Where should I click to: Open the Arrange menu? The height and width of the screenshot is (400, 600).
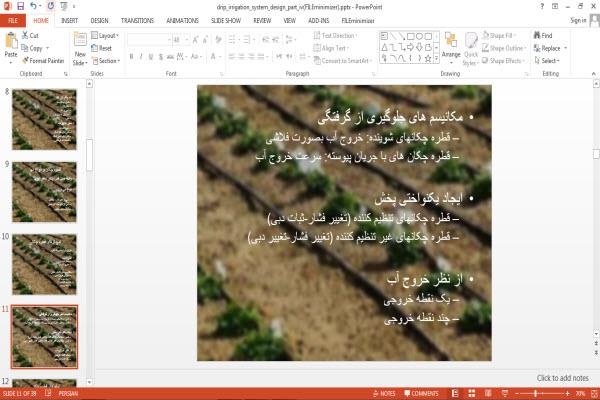point(451,48)
